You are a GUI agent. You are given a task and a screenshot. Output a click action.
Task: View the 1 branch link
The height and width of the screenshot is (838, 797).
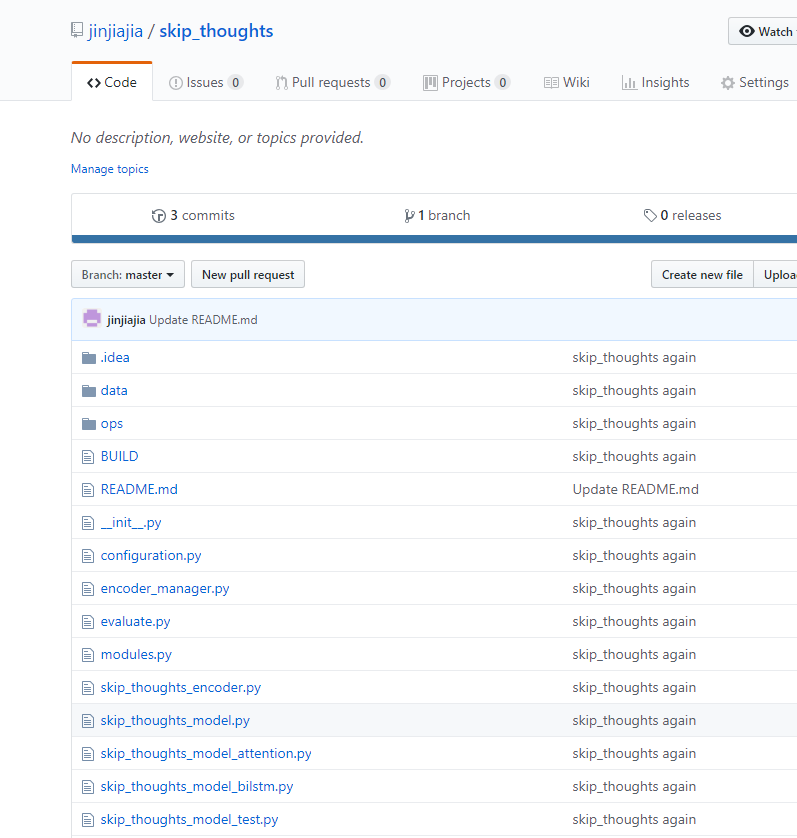[437, 215]
